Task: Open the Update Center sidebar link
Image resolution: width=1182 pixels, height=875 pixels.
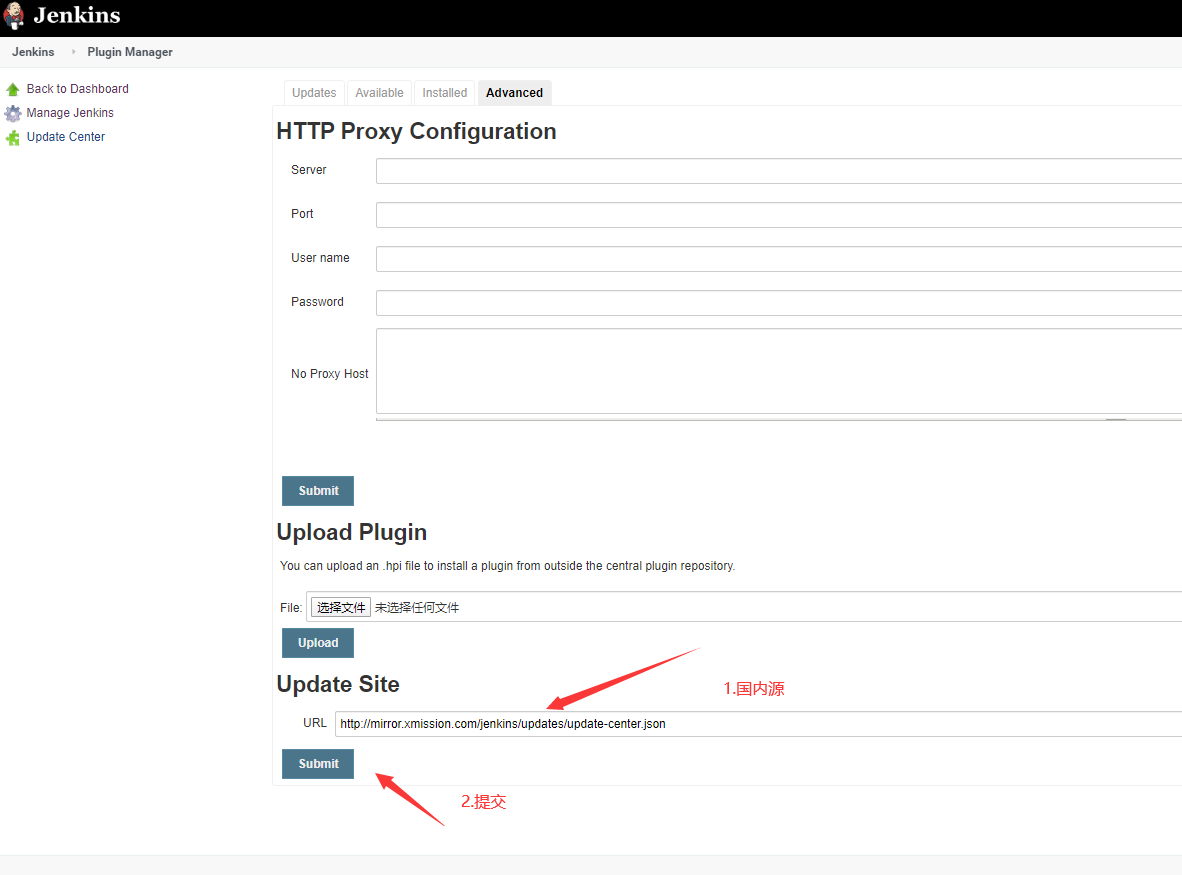Action: pos(66,137)
